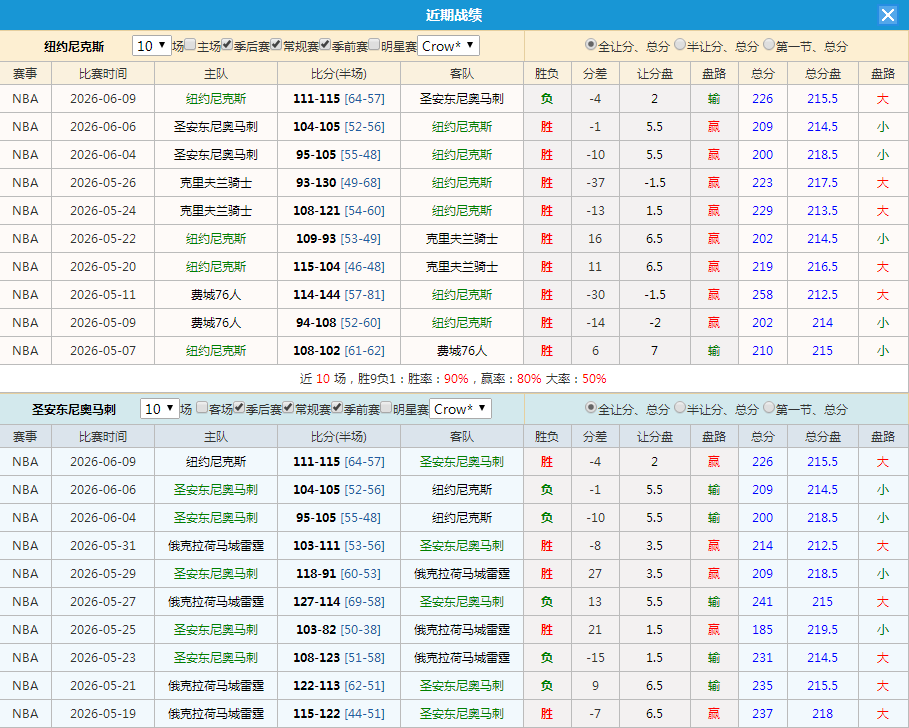
Task: Open the Crow* dropdown in 纽约尼克斯 section
Action: tap(448, 46)
